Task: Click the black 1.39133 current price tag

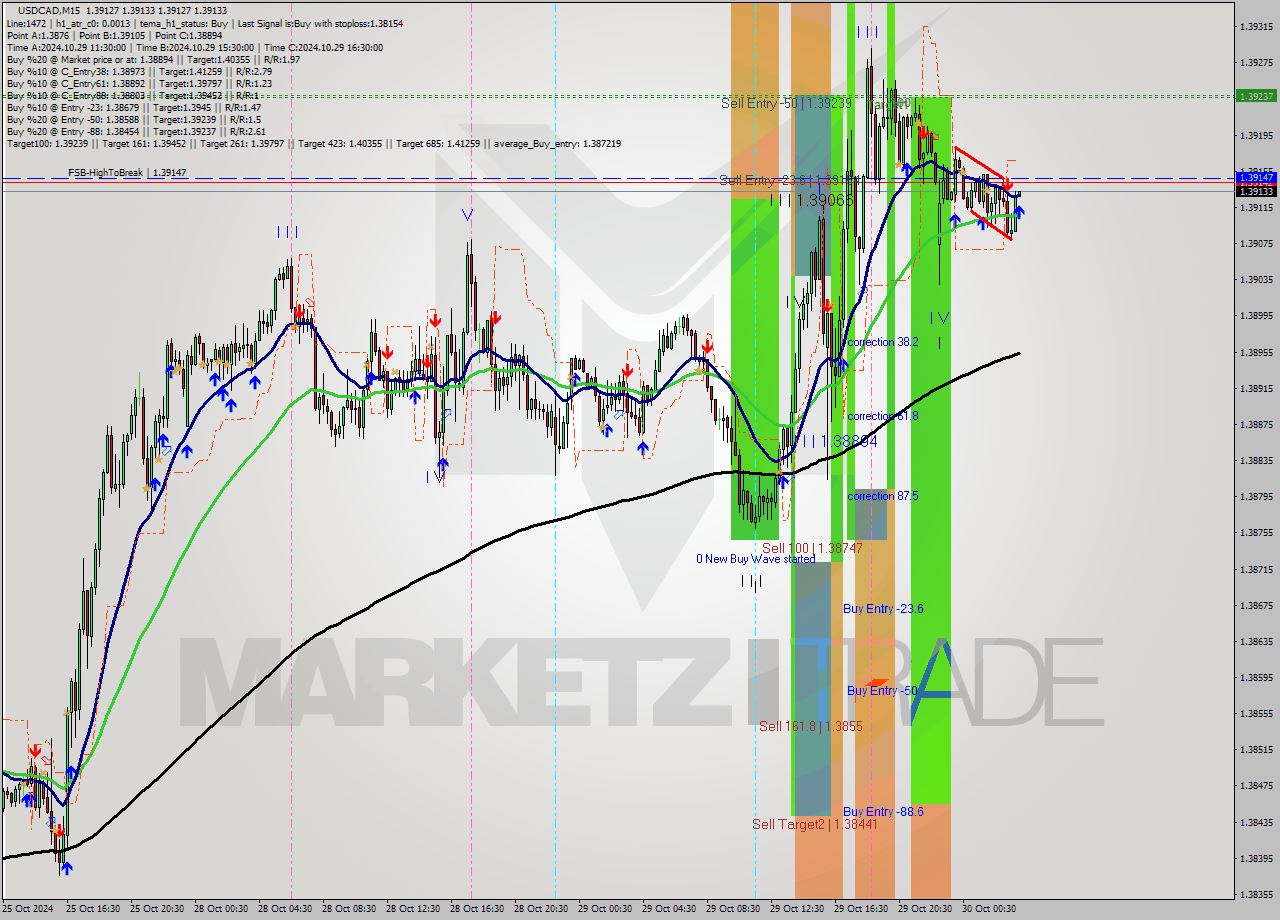Action: click(x=1255, y=190)
